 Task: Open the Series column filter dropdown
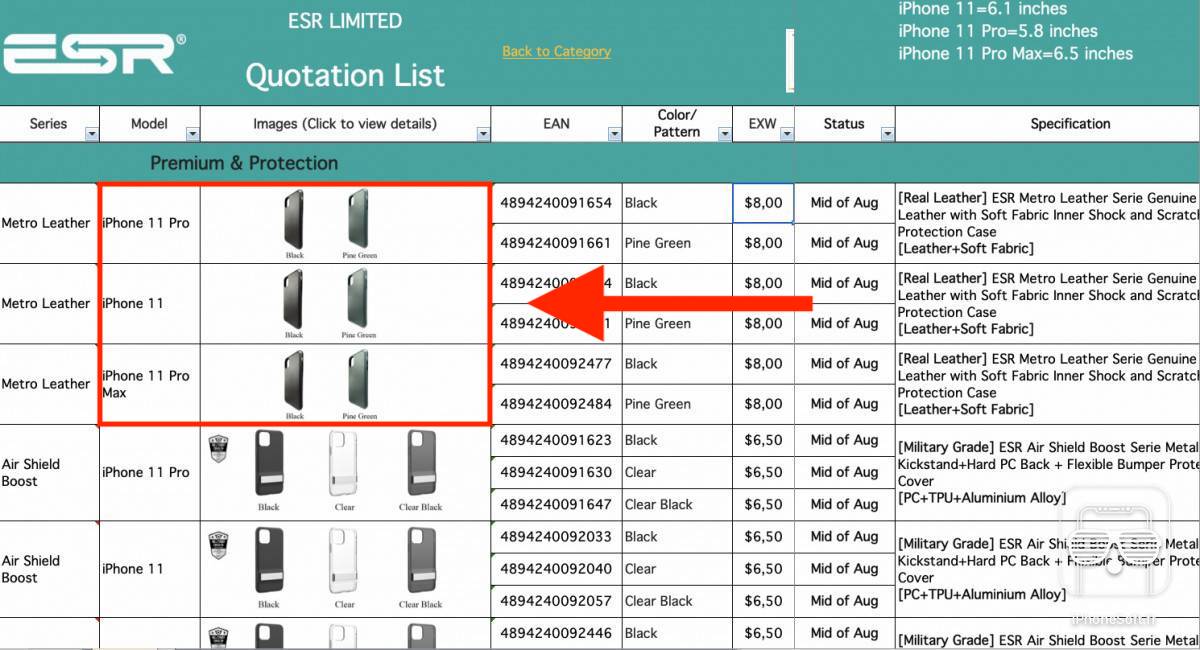[92, 134]
